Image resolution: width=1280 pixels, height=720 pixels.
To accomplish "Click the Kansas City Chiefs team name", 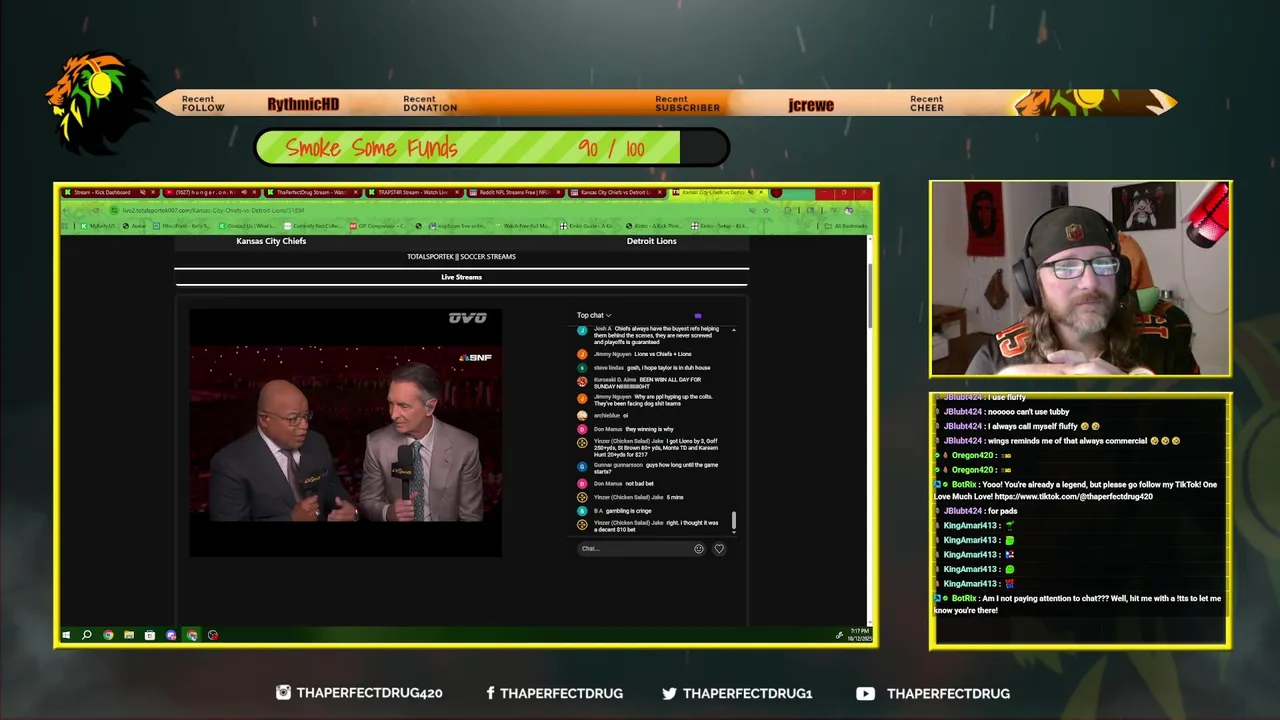I will (x=271, y=241).
